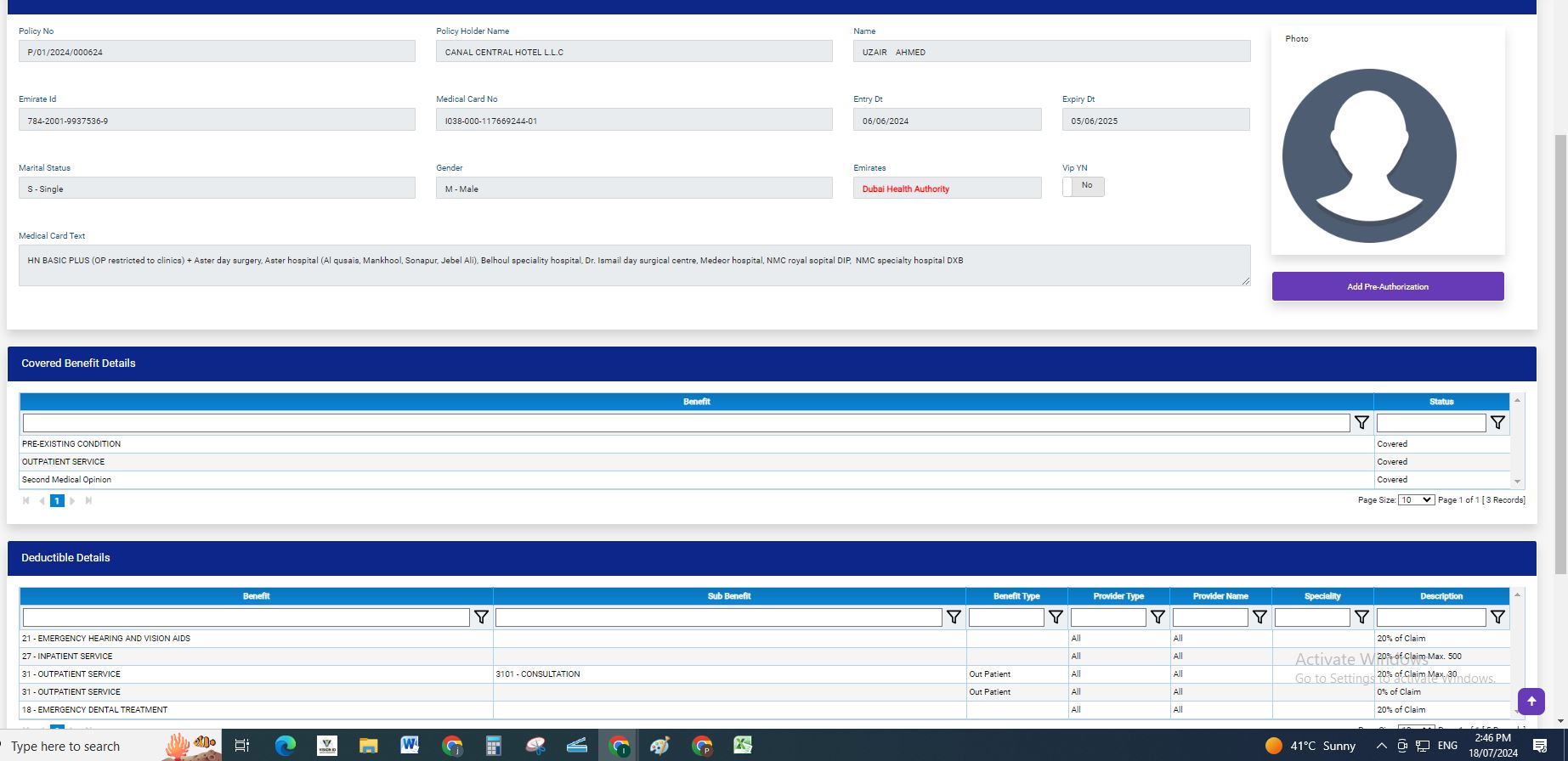This screenshot has height=761, width=1568.
Task: Click the Description column filter funnel
Action: click(x=1497, y=617)
